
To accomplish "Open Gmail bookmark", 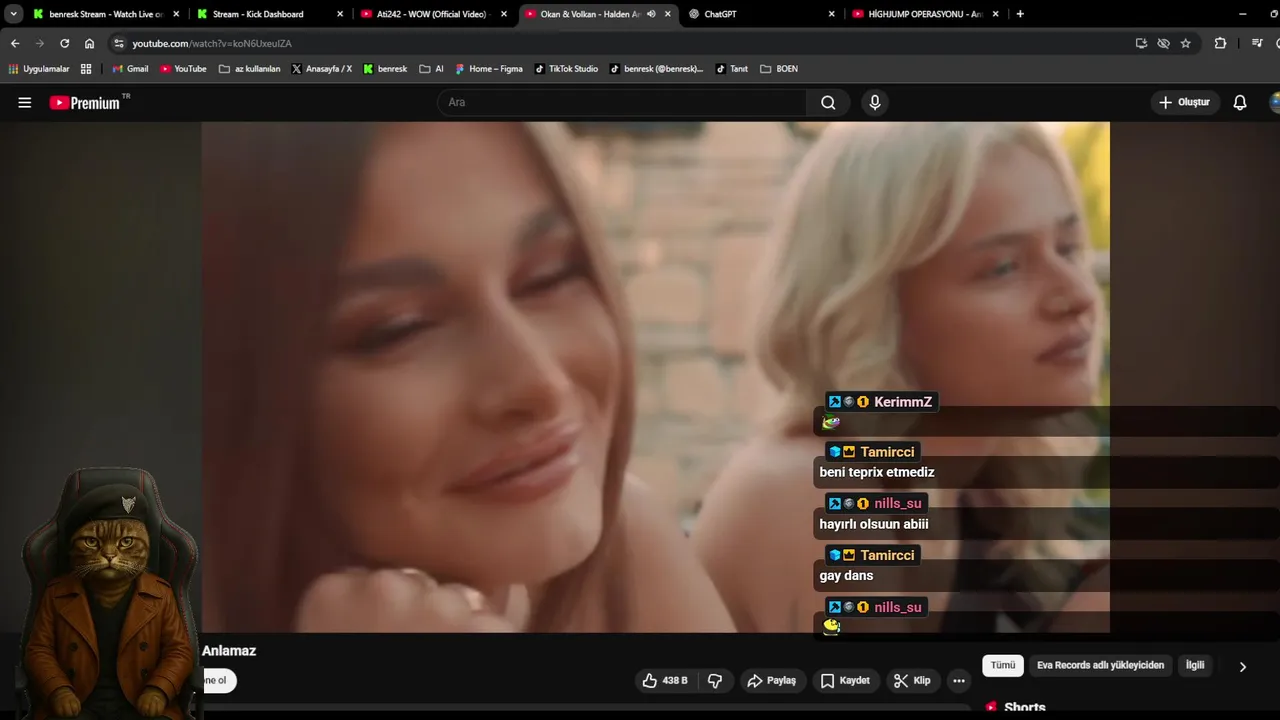I will (x=130, y=69).
